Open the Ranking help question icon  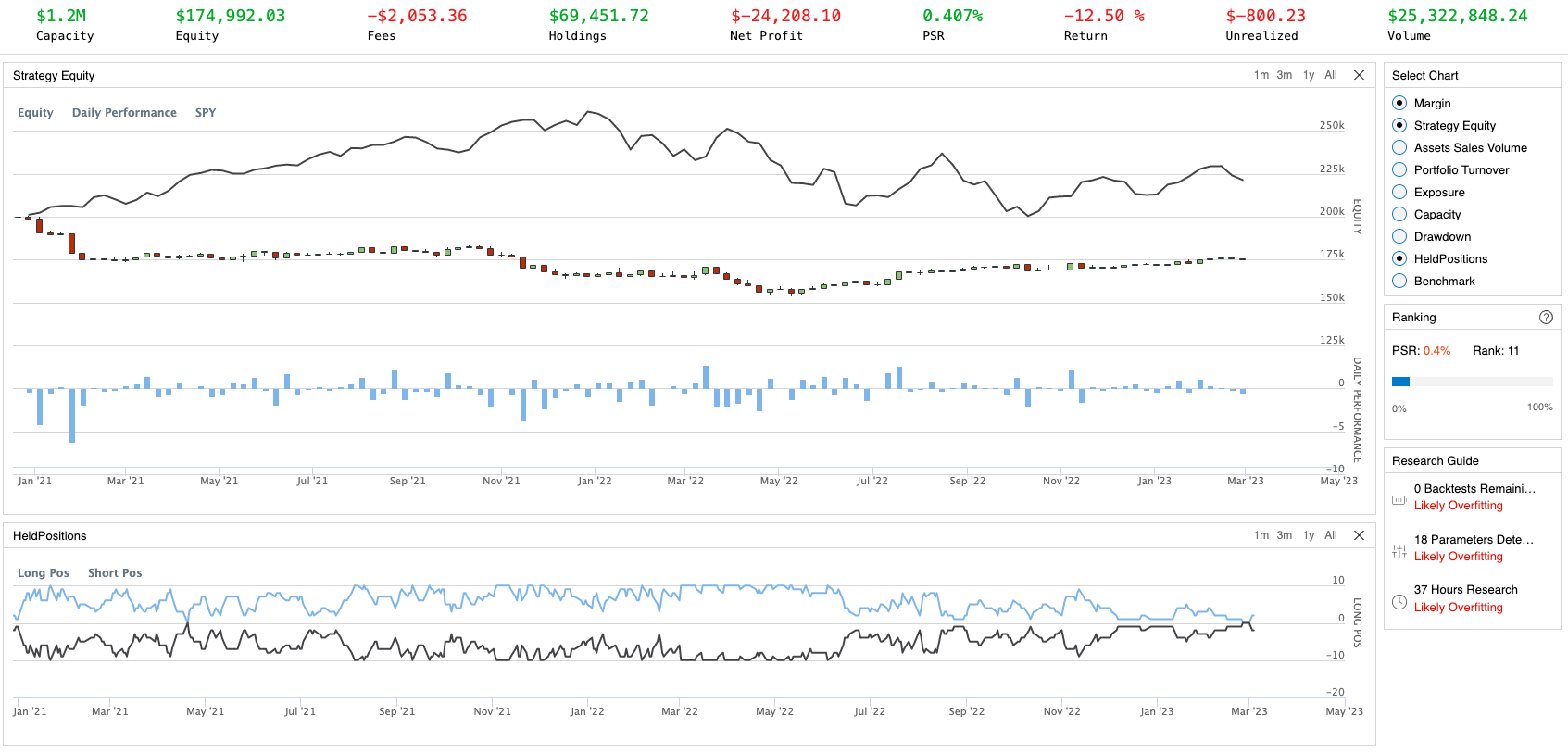[x=1545, y=317]
